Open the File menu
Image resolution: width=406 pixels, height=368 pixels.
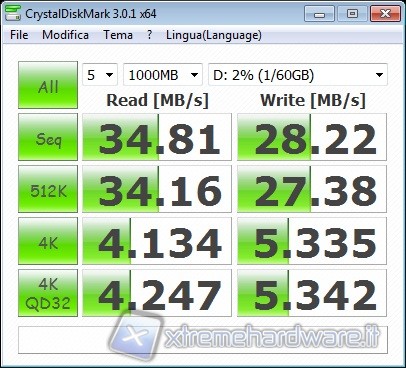click(x=19, y=35)
